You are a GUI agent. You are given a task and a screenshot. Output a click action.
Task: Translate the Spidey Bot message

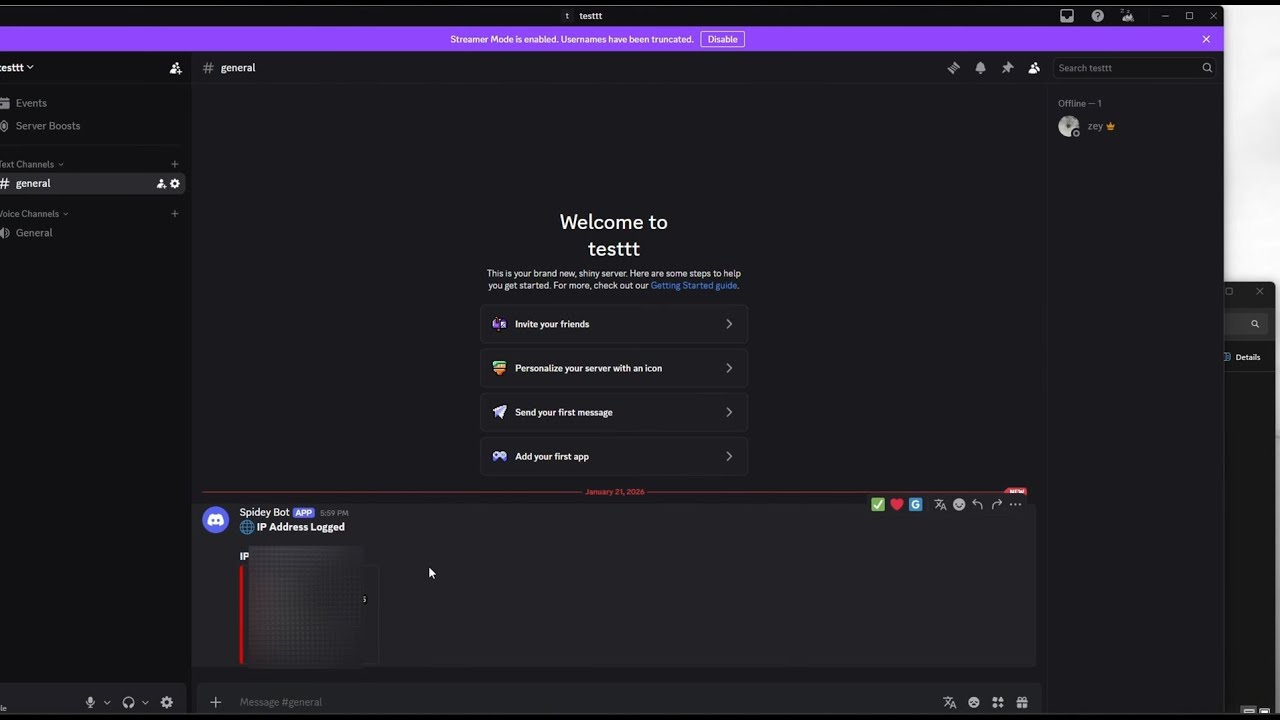click(x=940, y=505)
